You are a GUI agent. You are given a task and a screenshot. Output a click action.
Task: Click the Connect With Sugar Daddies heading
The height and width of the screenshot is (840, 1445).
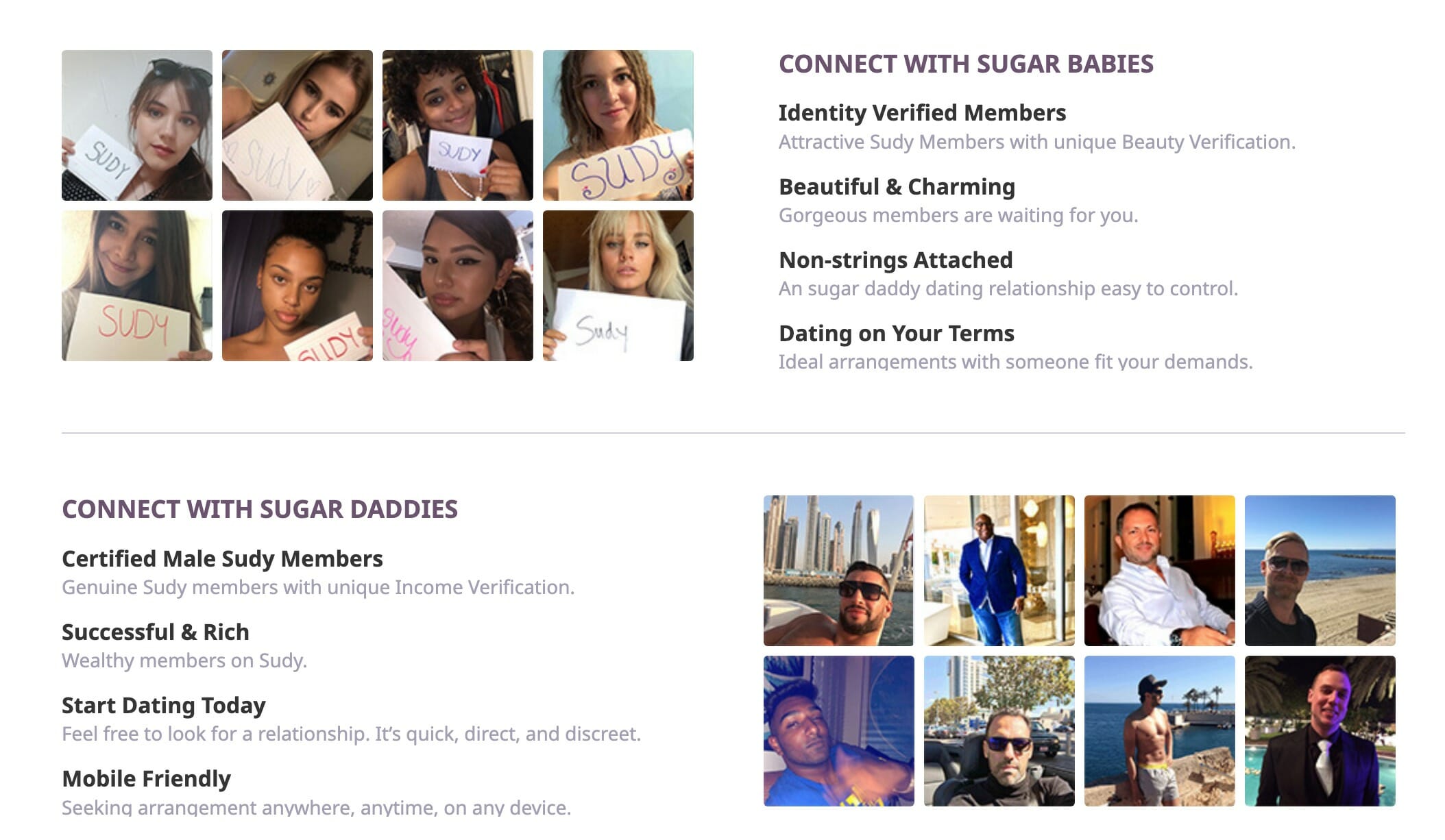(x=260, y=509)
